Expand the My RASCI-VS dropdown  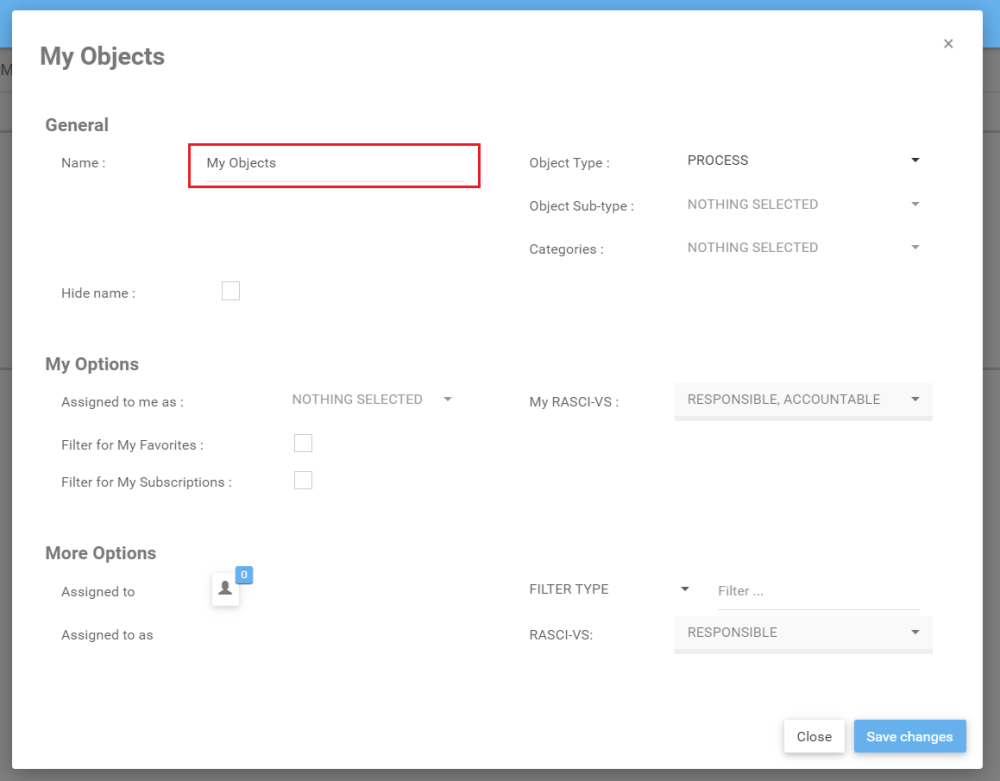802,400
